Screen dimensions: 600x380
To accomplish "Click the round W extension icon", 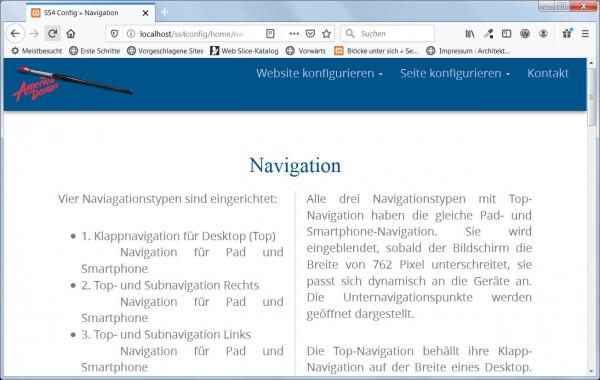I will click(525, 34).
